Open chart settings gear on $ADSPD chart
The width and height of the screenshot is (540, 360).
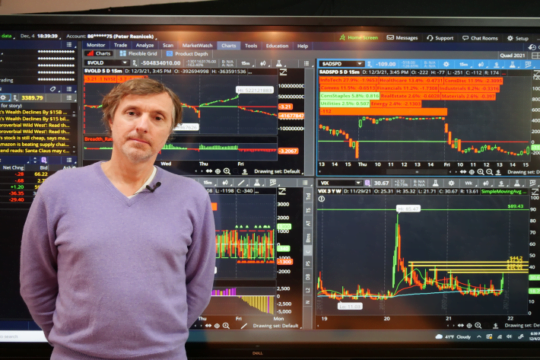pos(446,64)
